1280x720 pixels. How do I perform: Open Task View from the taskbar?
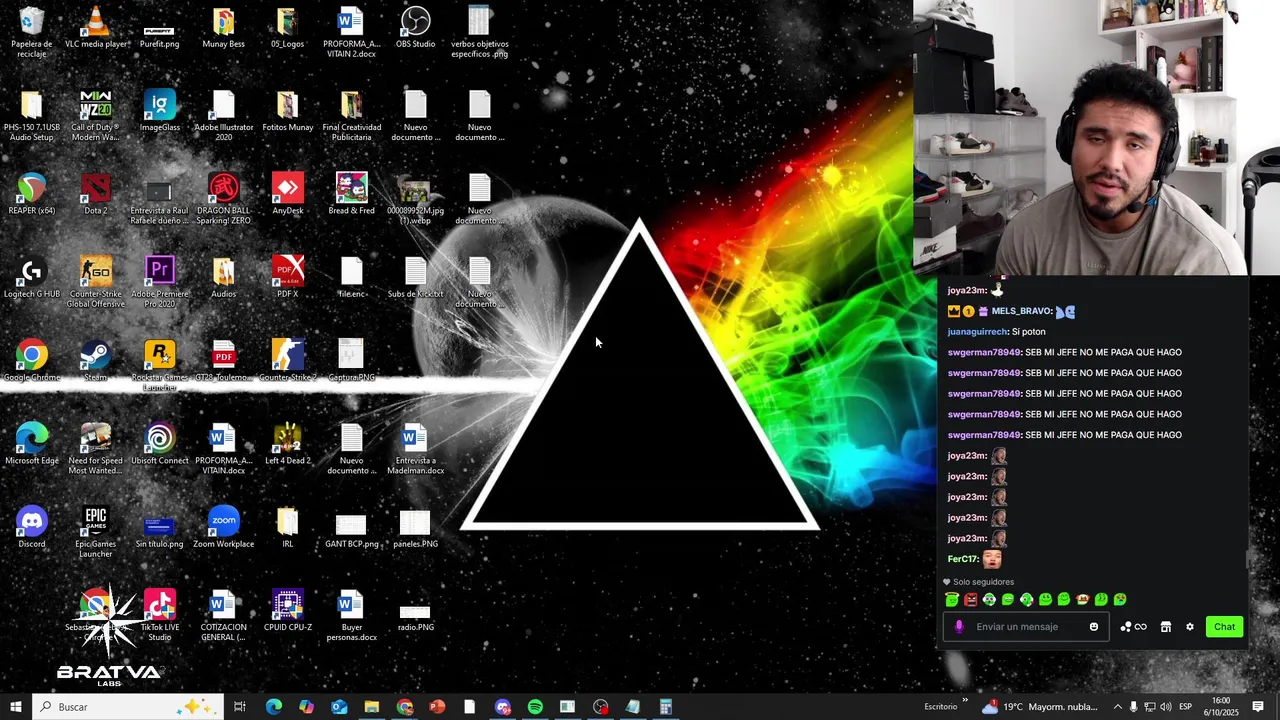coord(240,707)
